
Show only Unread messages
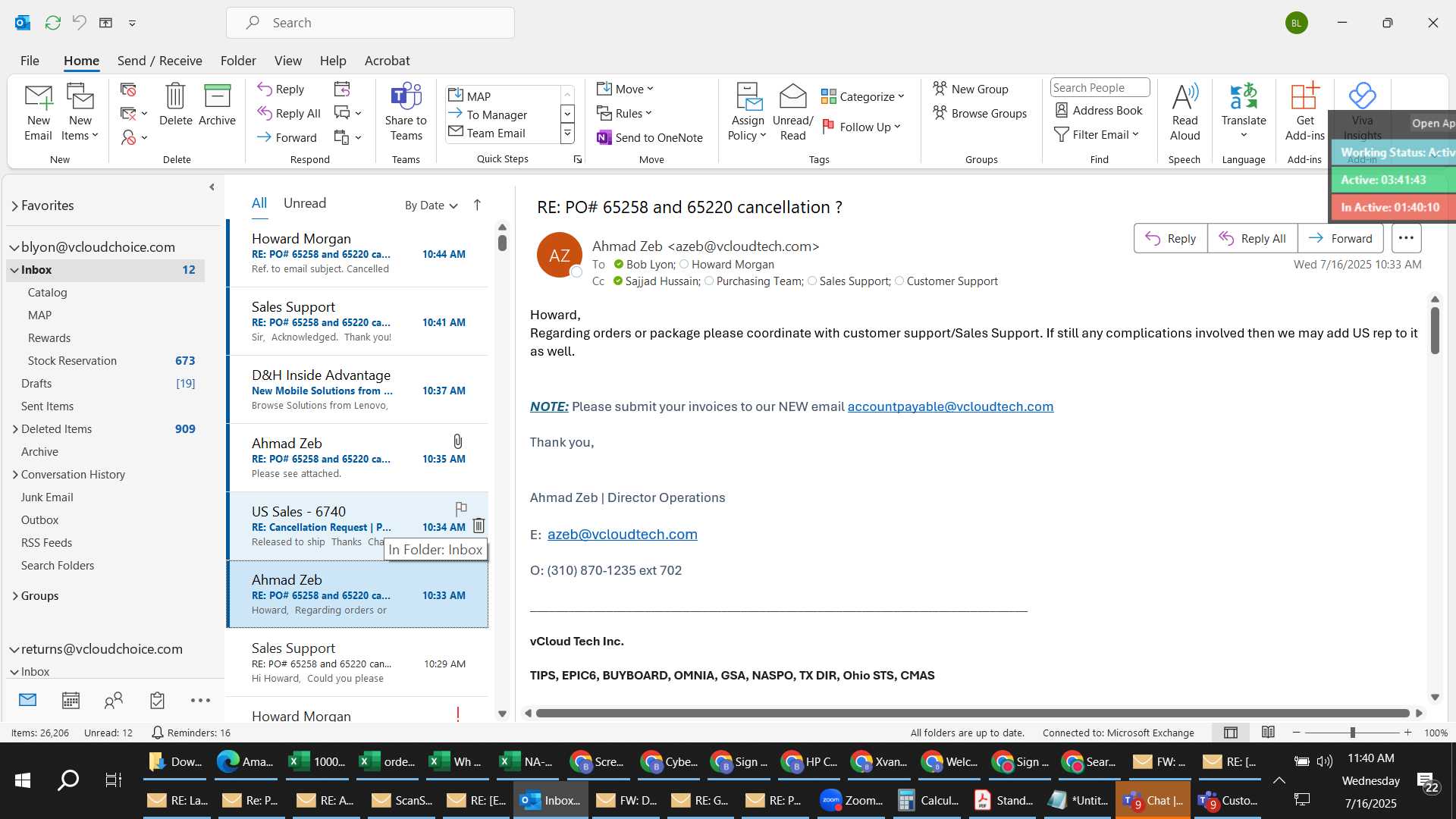(x=305, y=203)
